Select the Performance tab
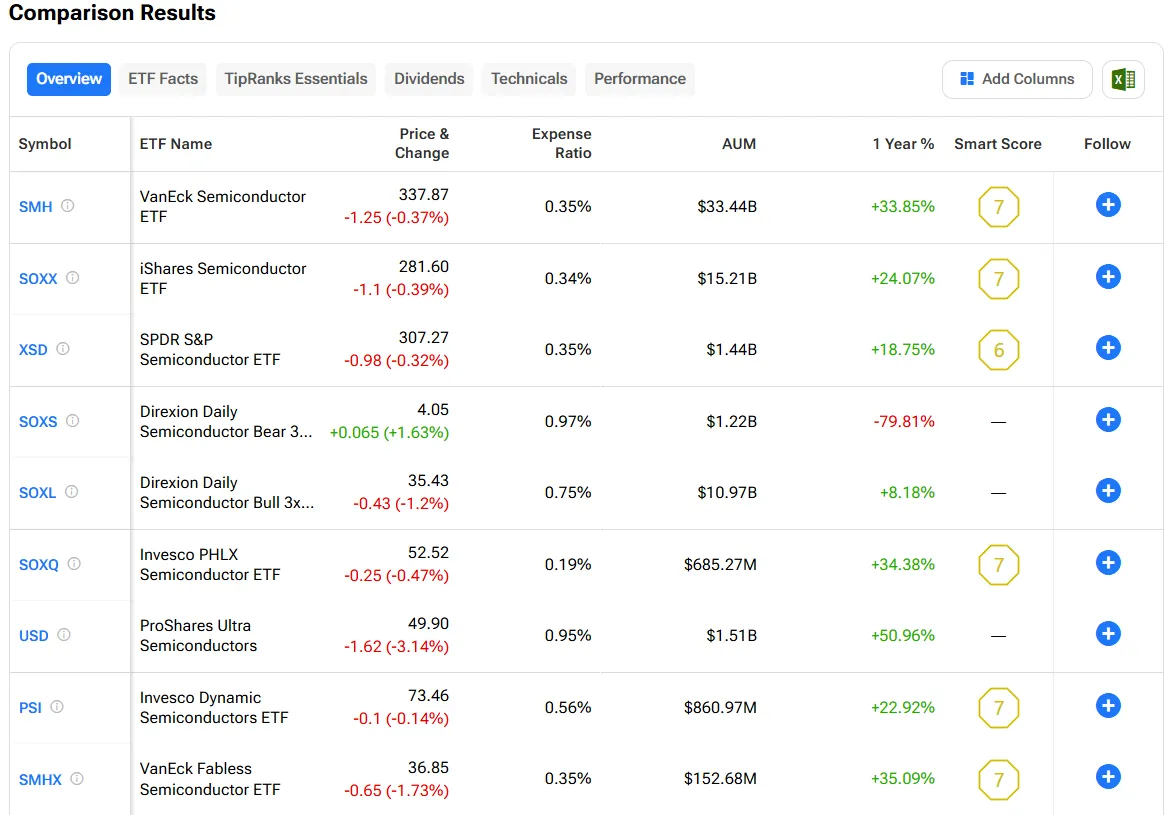 click(639, 78)
